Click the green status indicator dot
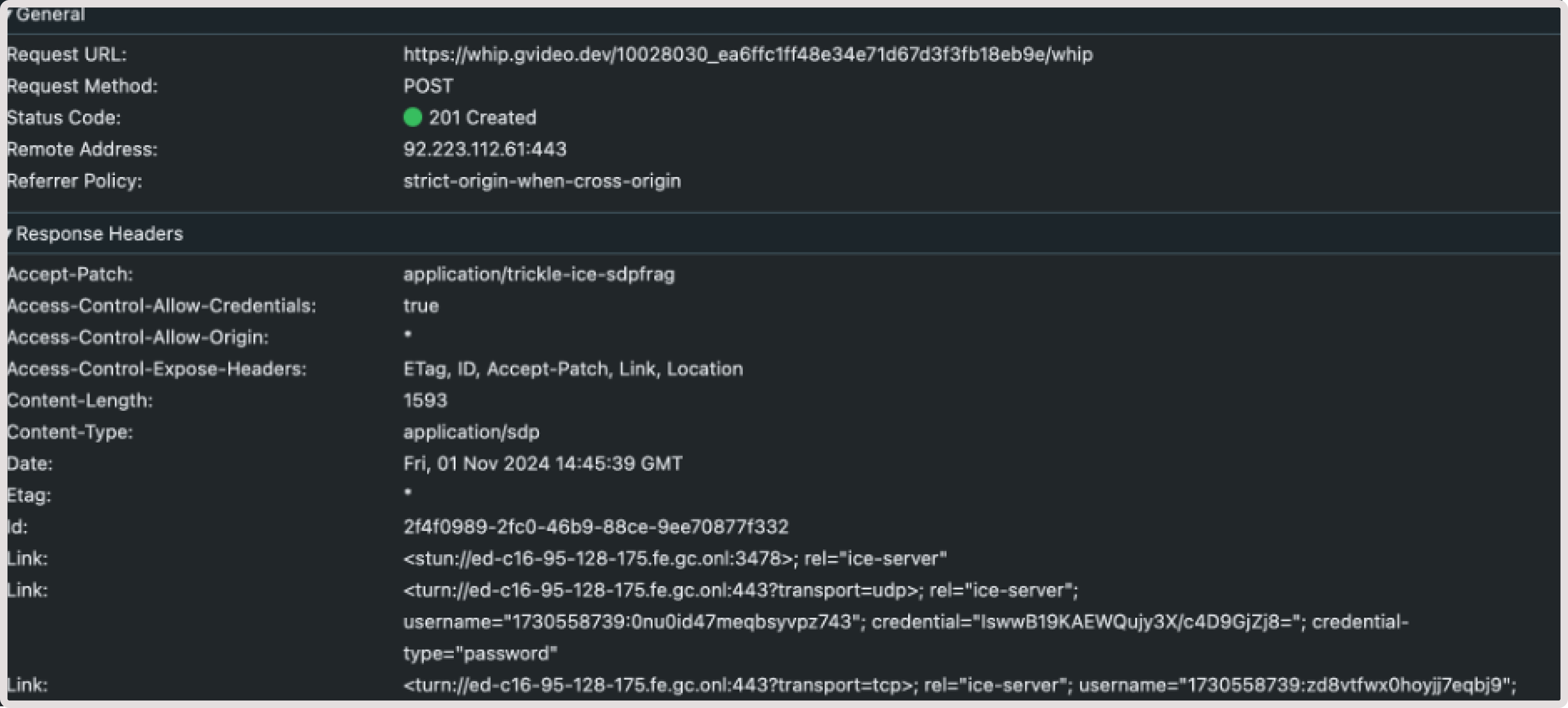1568x708 pixels. coord(413,117)
